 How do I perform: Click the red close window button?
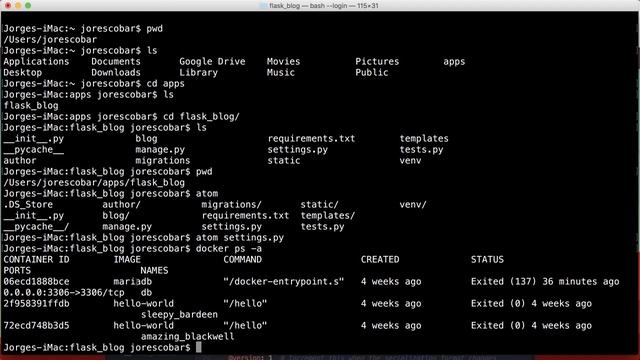tap(8, 5)
